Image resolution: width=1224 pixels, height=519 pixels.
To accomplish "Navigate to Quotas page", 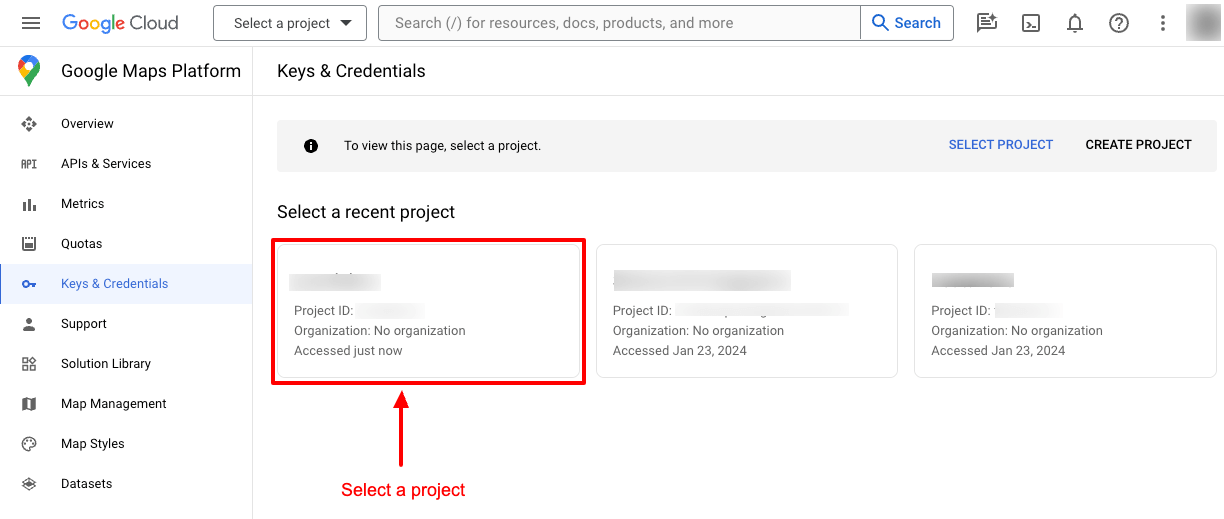I will click(81, 244).
